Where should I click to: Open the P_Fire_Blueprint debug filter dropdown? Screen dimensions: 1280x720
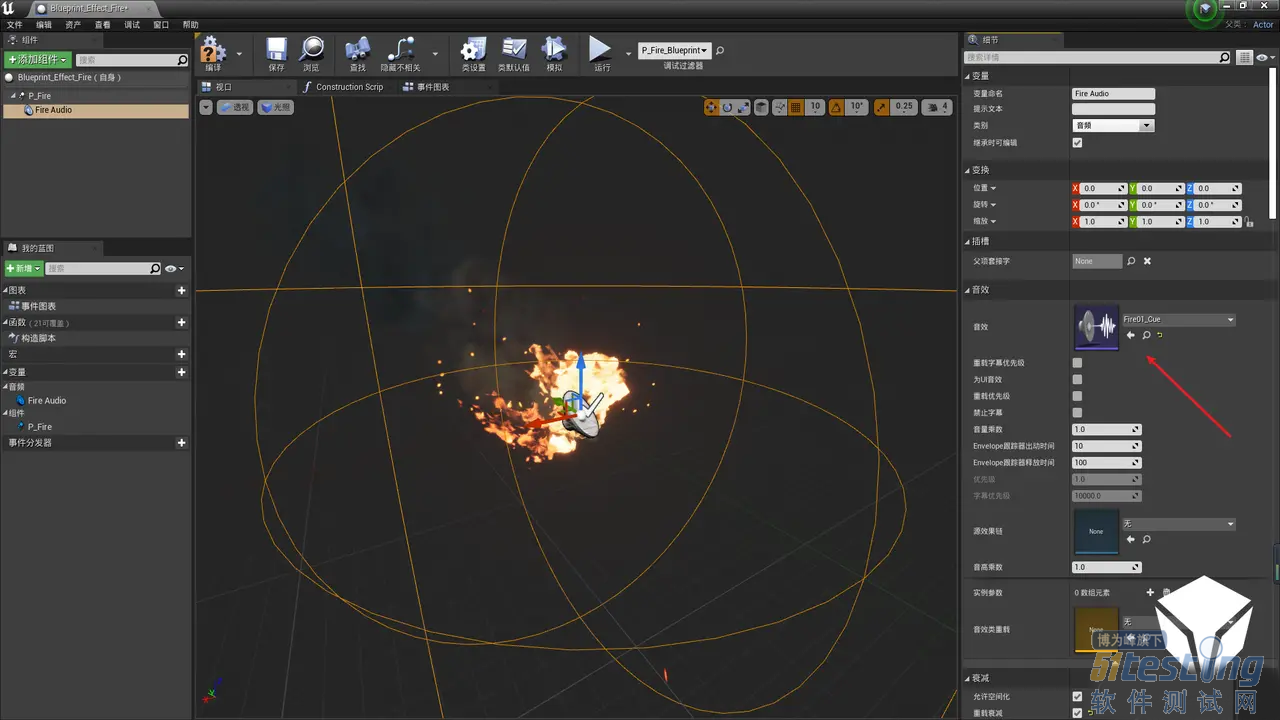(674, 50)
